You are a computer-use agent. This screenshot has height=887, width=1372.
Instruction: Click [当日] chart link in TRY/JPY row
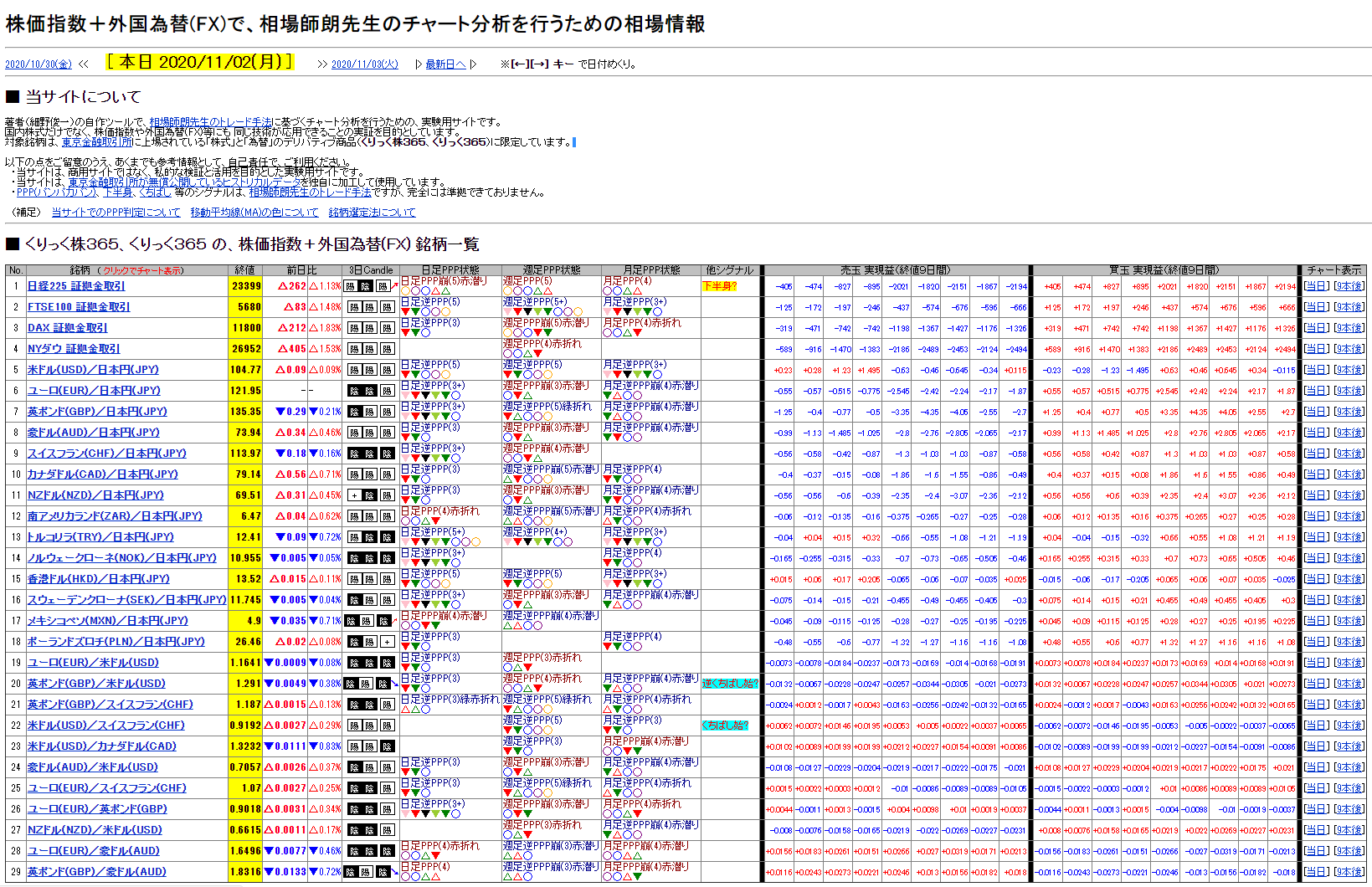[1317, 537]
